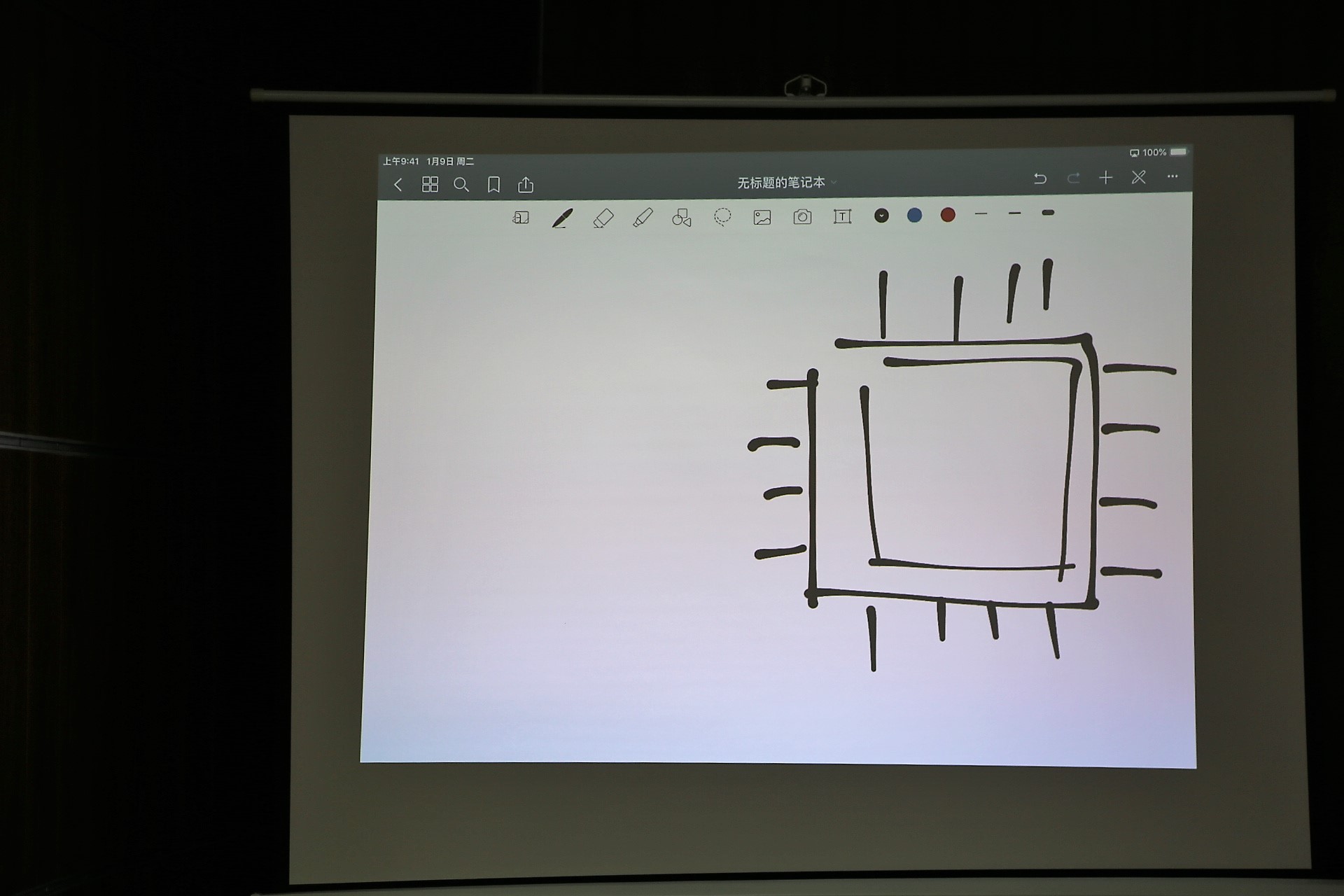Select the Highlighter tool

pyautogui.click(x=643, y=218)
